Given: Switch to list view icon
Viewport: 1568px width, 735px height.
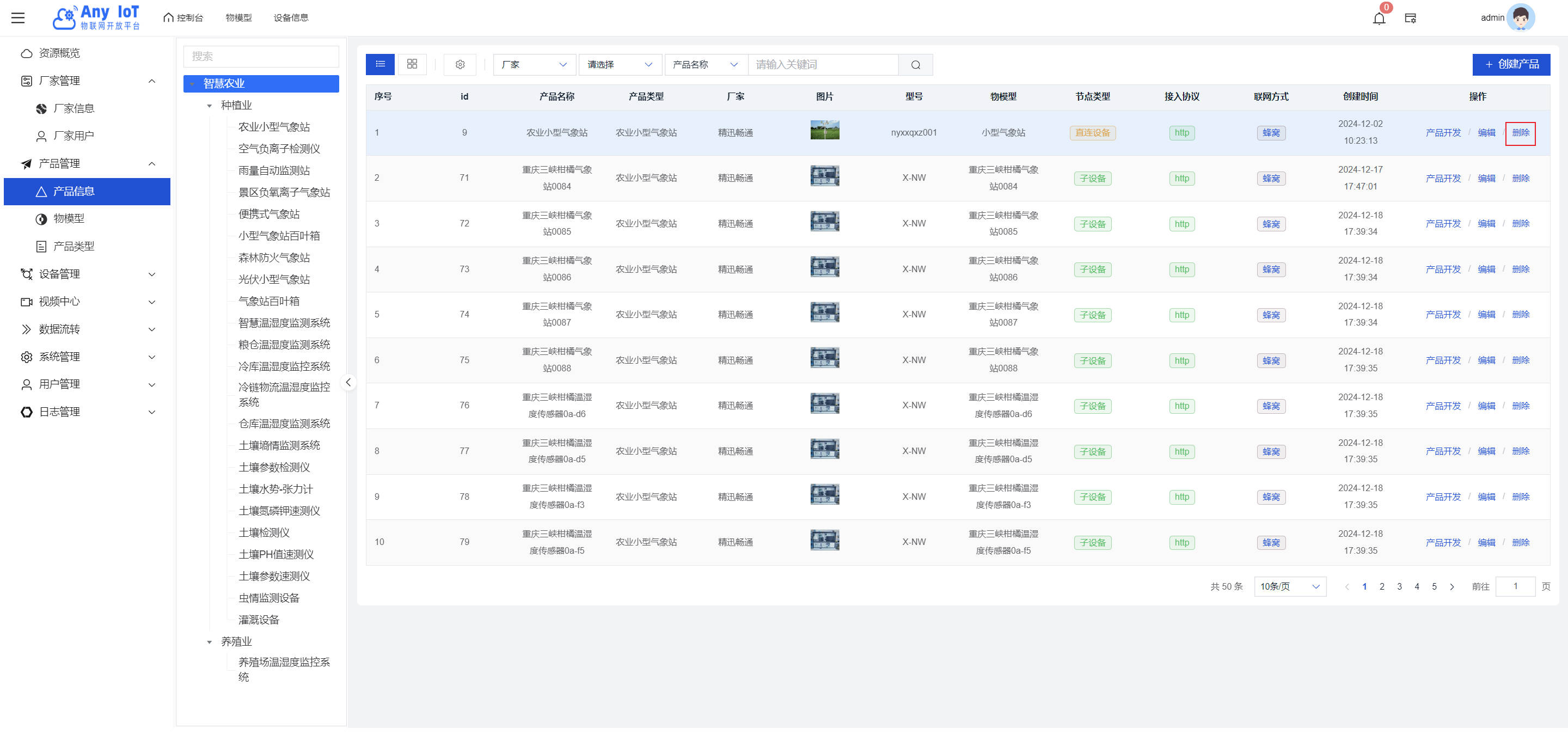Looking at the screenshot, I should pyautogui.click(x=380, y=64).
